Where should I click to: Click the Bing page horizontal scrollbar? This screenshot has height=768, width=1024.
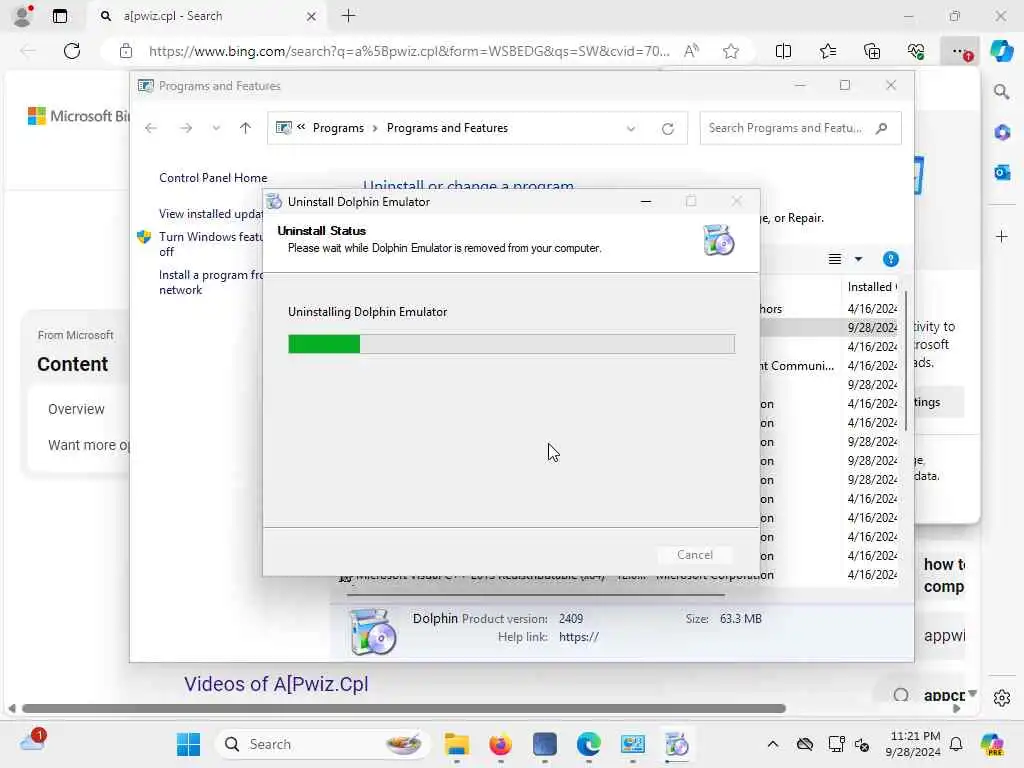click(x=404, y=709)
